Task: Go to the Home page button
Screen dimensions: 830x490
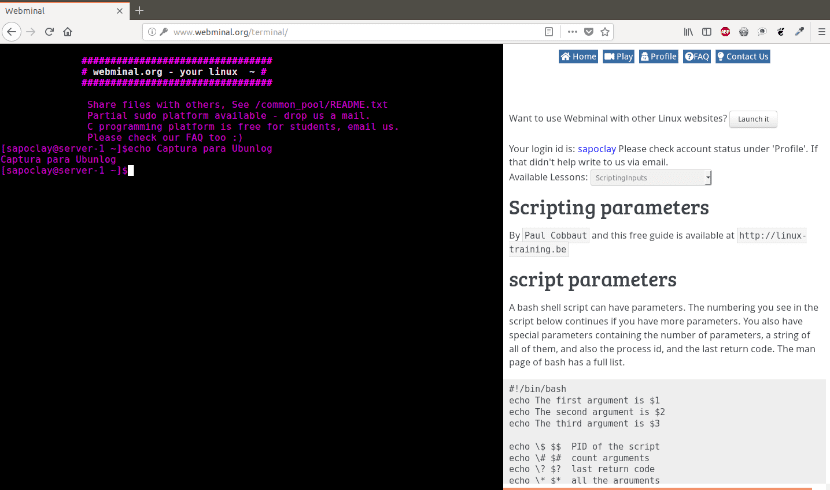Action: click(579, 57)
